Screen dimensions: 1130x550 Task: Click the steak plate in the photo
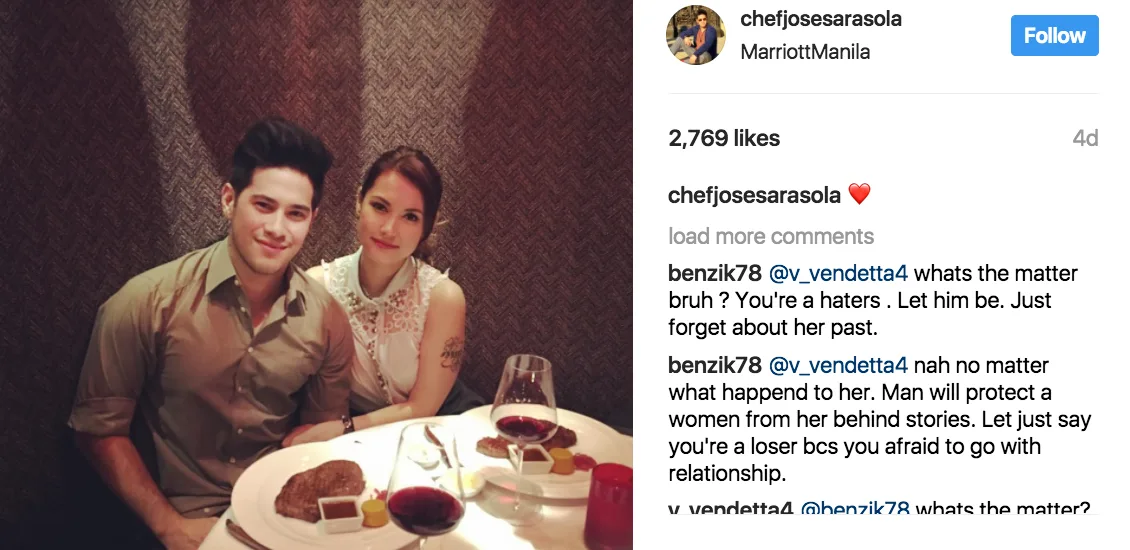coord(315,495)
